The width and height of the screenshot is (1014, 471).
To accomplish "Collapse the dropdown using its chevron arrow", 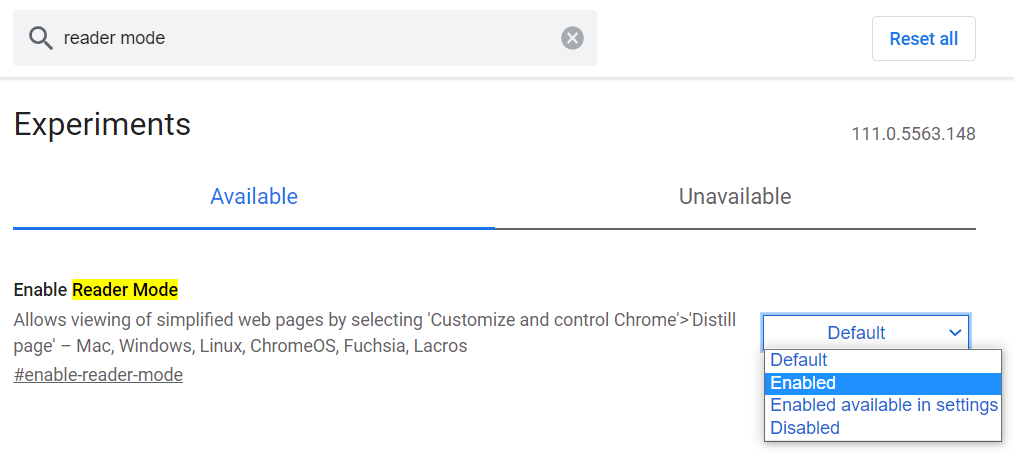I will 955,332.
